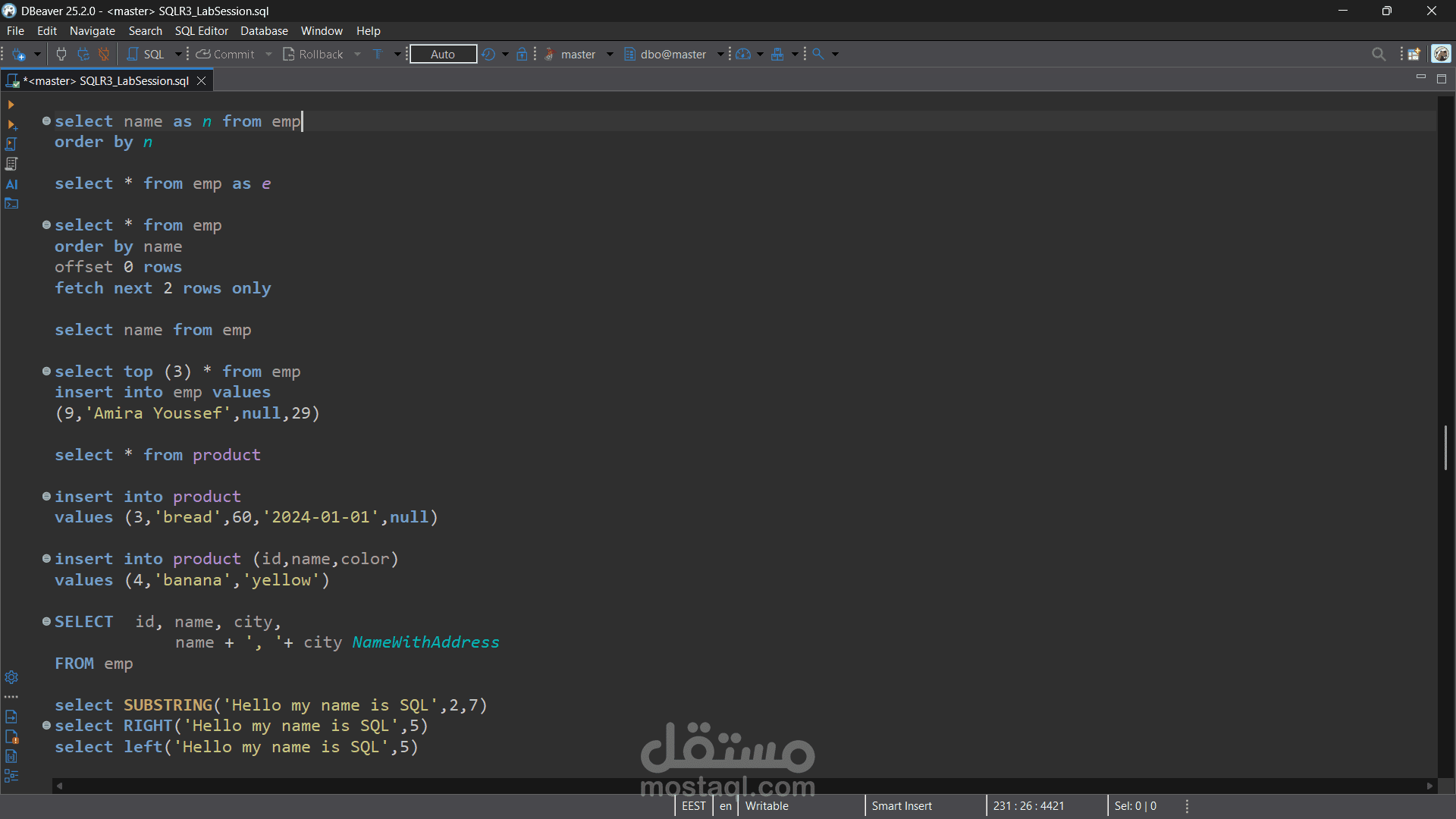Click the vertical scrollbar thumb
This screenshot has width=1456, height=819.
tap(1445, 447)
